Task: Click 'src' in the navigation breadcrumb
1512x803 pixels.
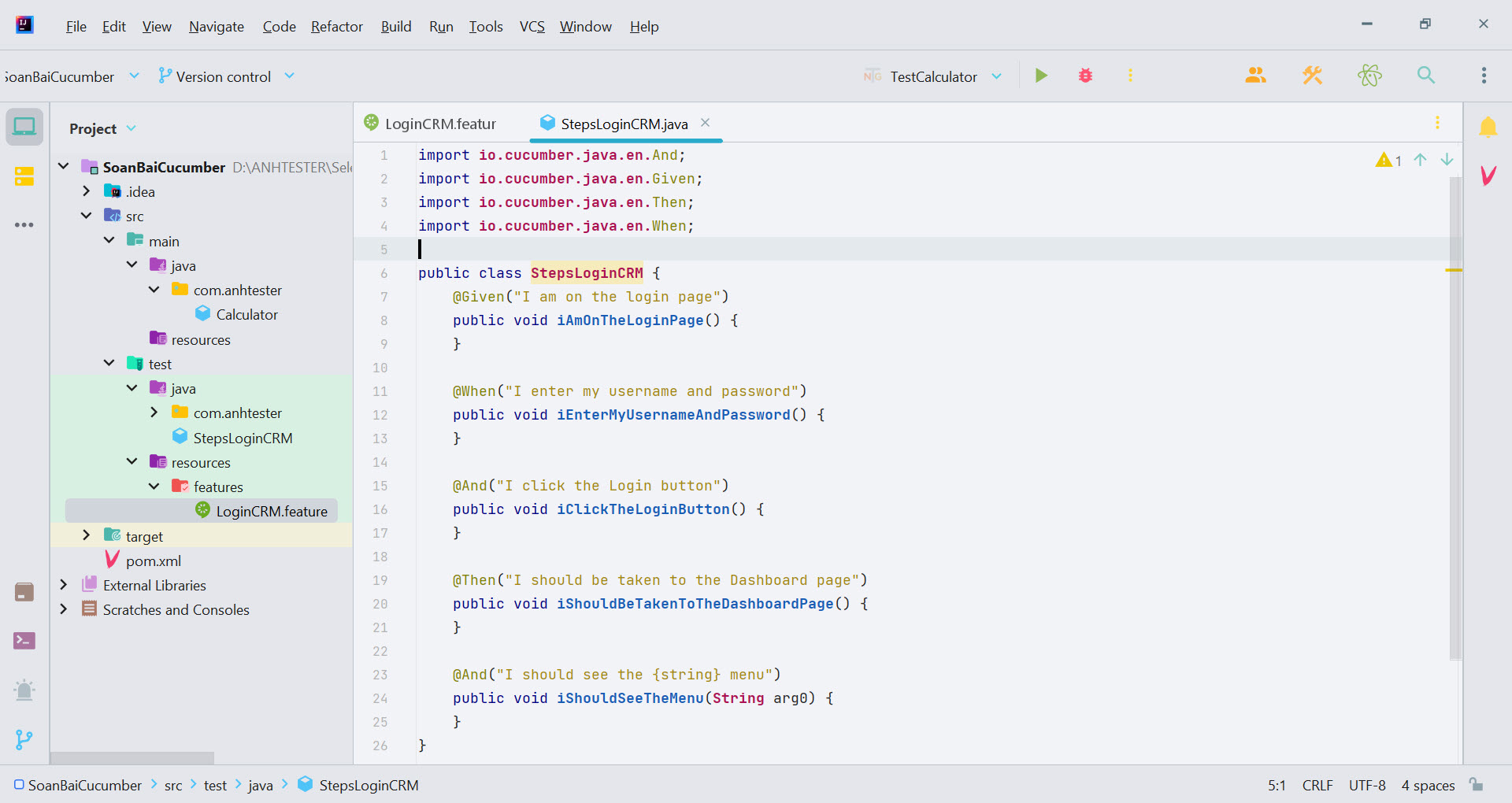Action: point(173,786)
